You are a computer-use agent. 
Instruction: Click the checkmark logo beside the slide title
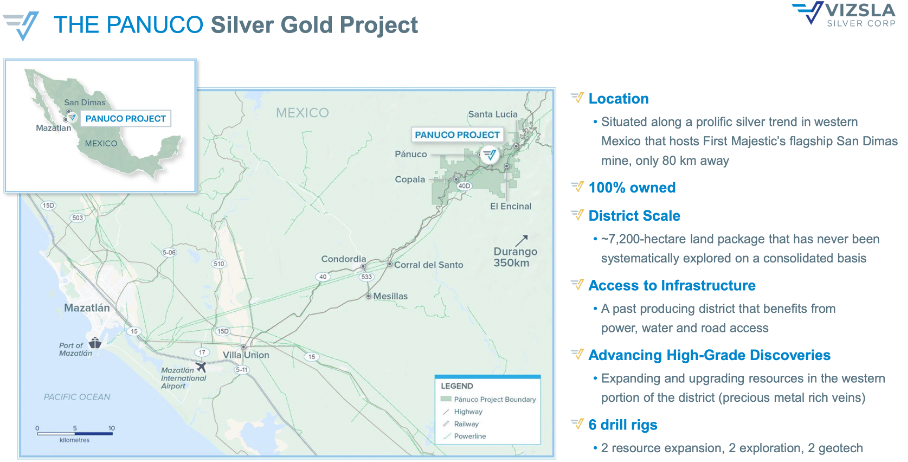click(21, 25)
